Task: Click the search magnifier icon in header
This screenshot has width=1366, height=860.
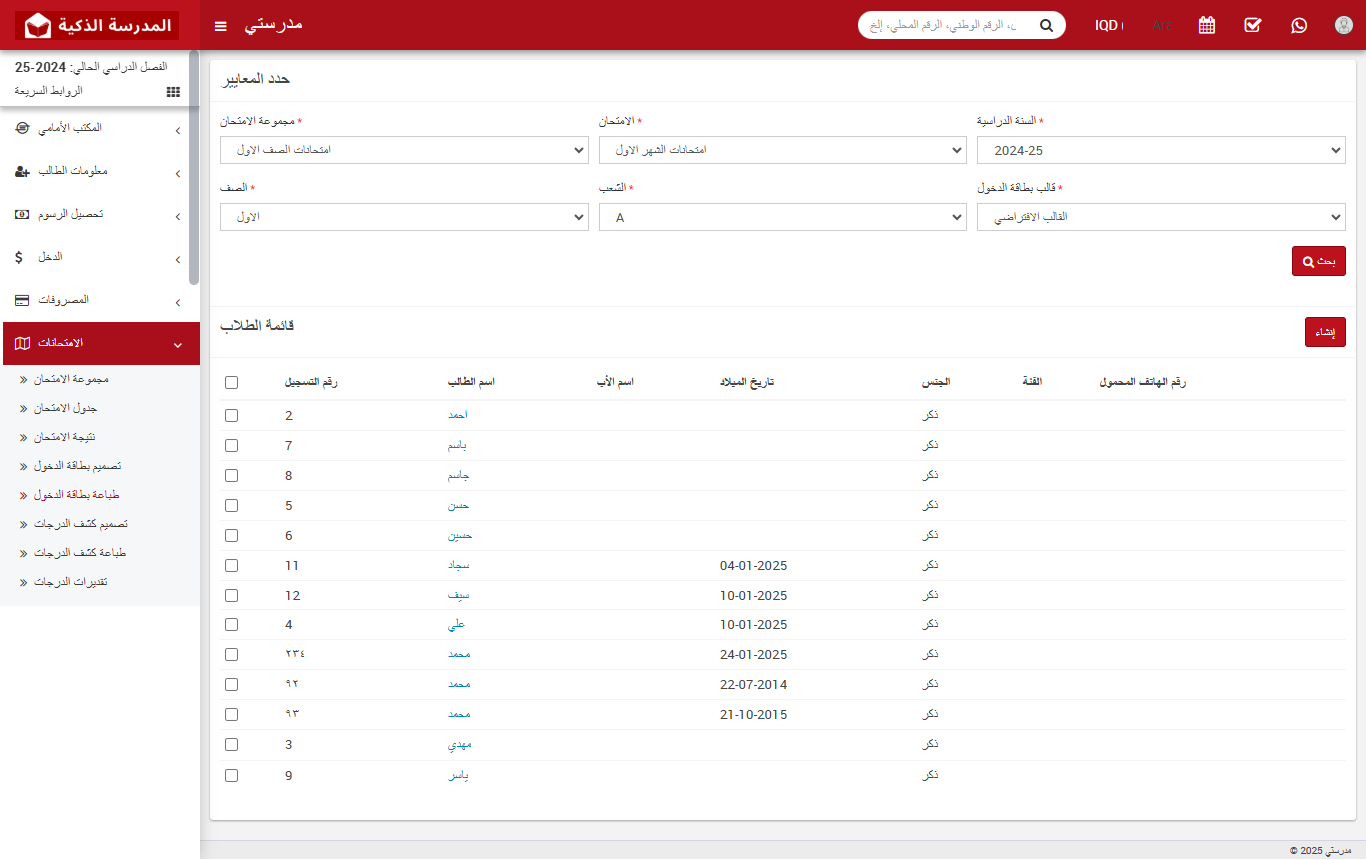Action: point(1046,25)
